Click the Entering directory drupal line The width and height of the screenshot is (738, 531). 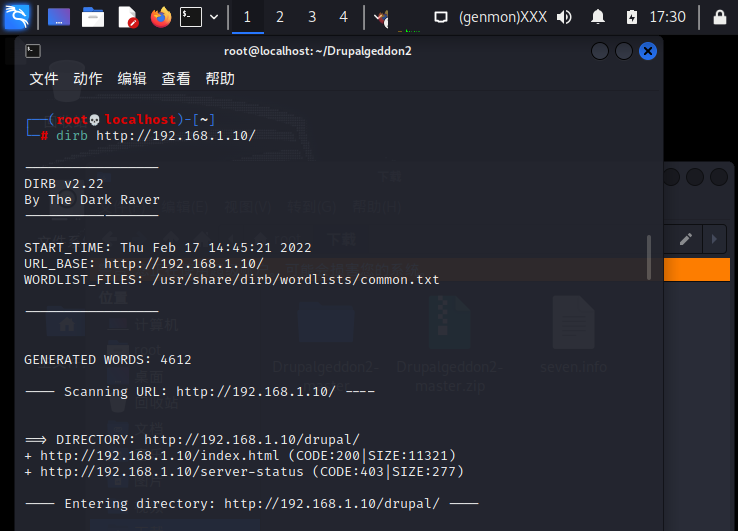[x=252, y=504]
